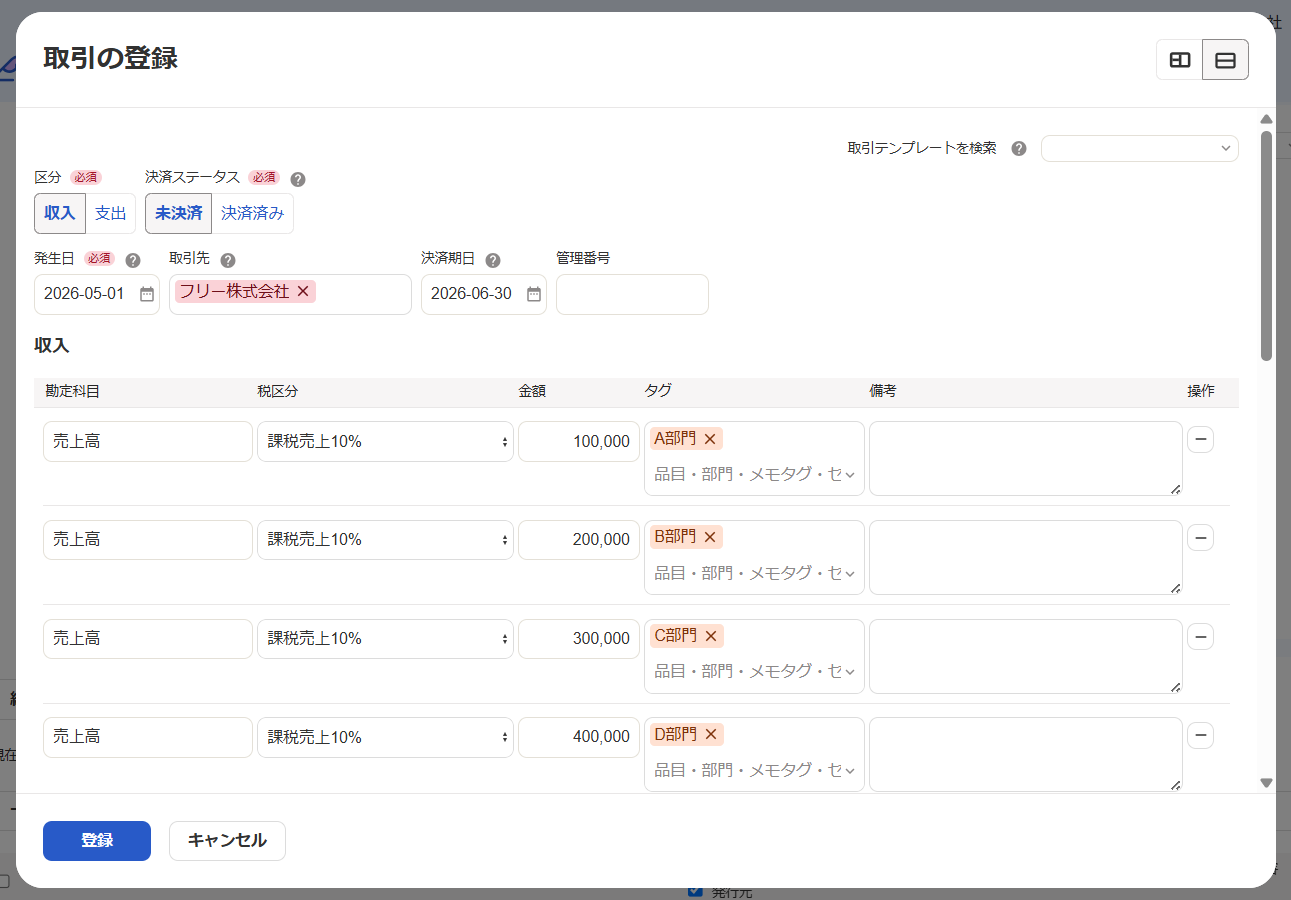Set 決済ステータス to 決済済み

tap(252, 213)
